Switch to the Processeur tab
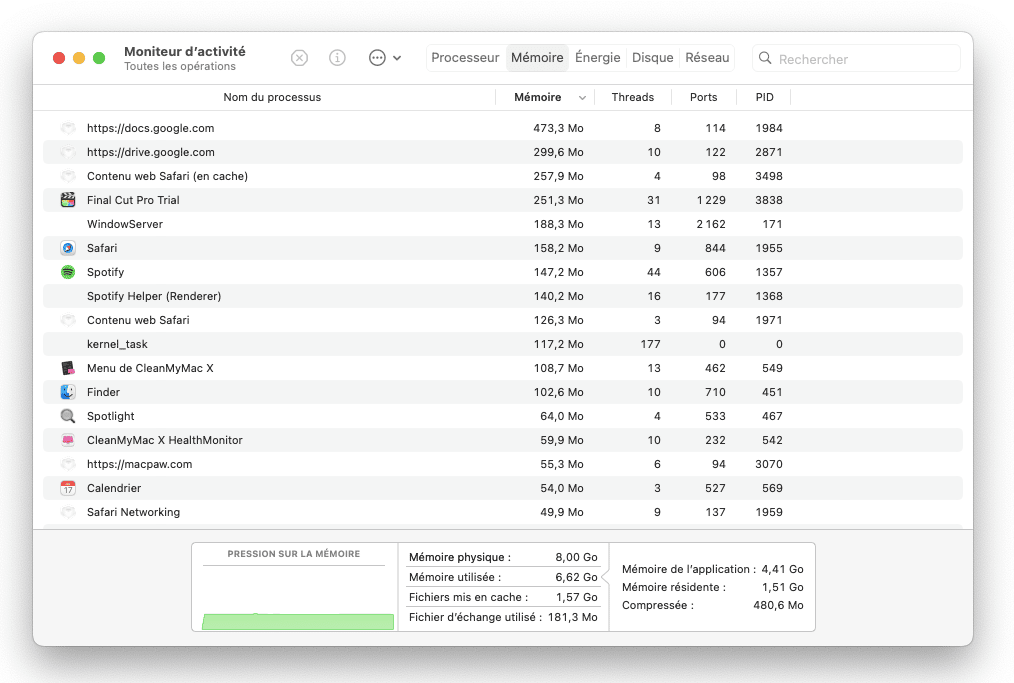 465,58
